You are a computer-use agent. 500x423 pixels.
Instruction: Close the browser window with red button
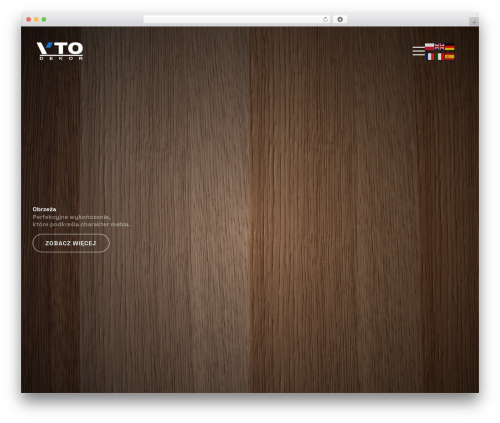(29, 19)
